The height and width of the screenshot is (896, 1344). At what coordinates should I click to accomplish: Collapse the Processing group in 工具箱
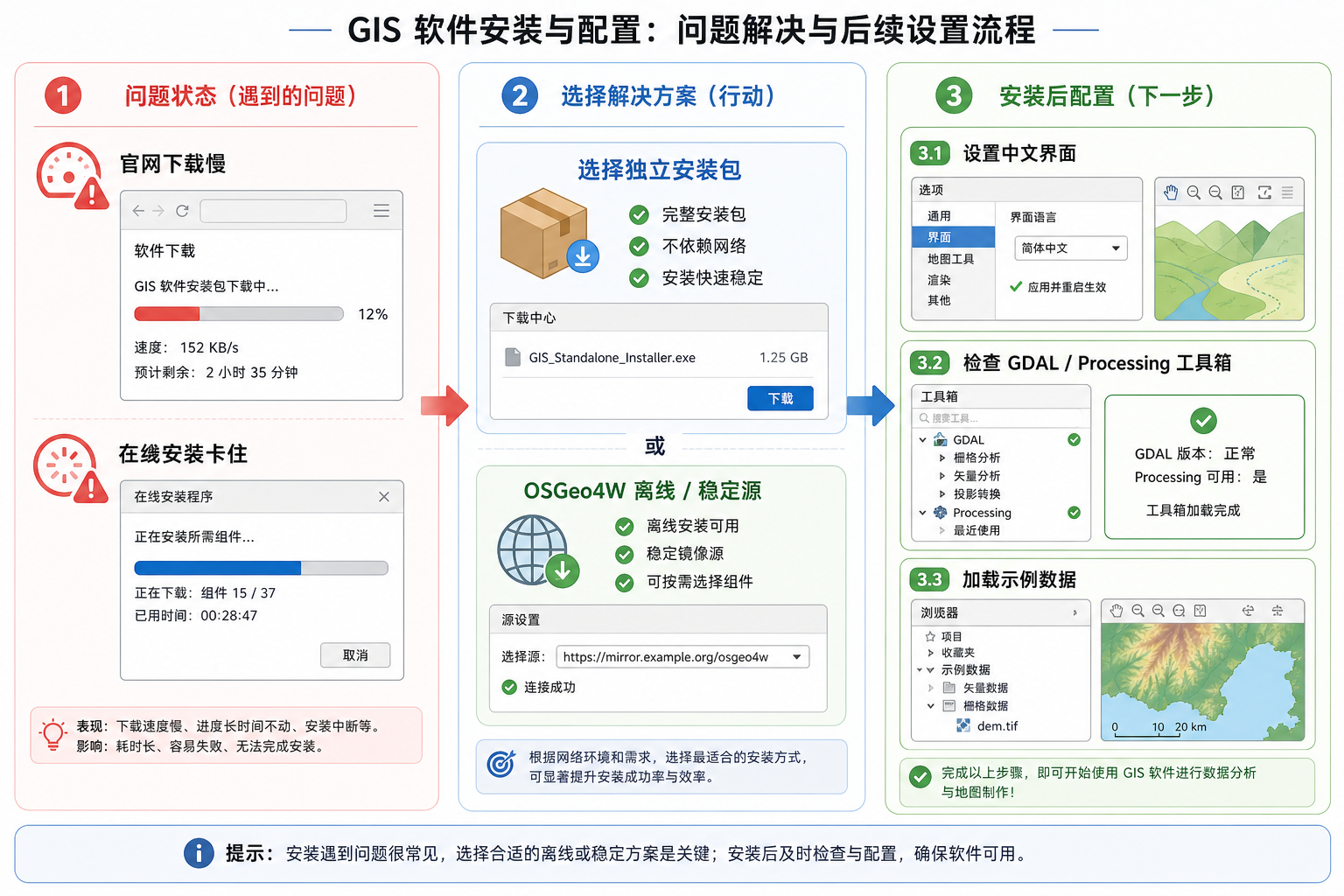click(922, 513)
